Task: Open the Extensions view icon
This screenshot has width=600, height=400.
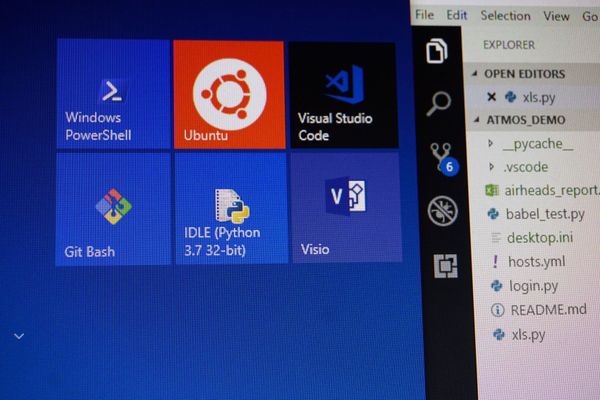Action: pos(446,266)
